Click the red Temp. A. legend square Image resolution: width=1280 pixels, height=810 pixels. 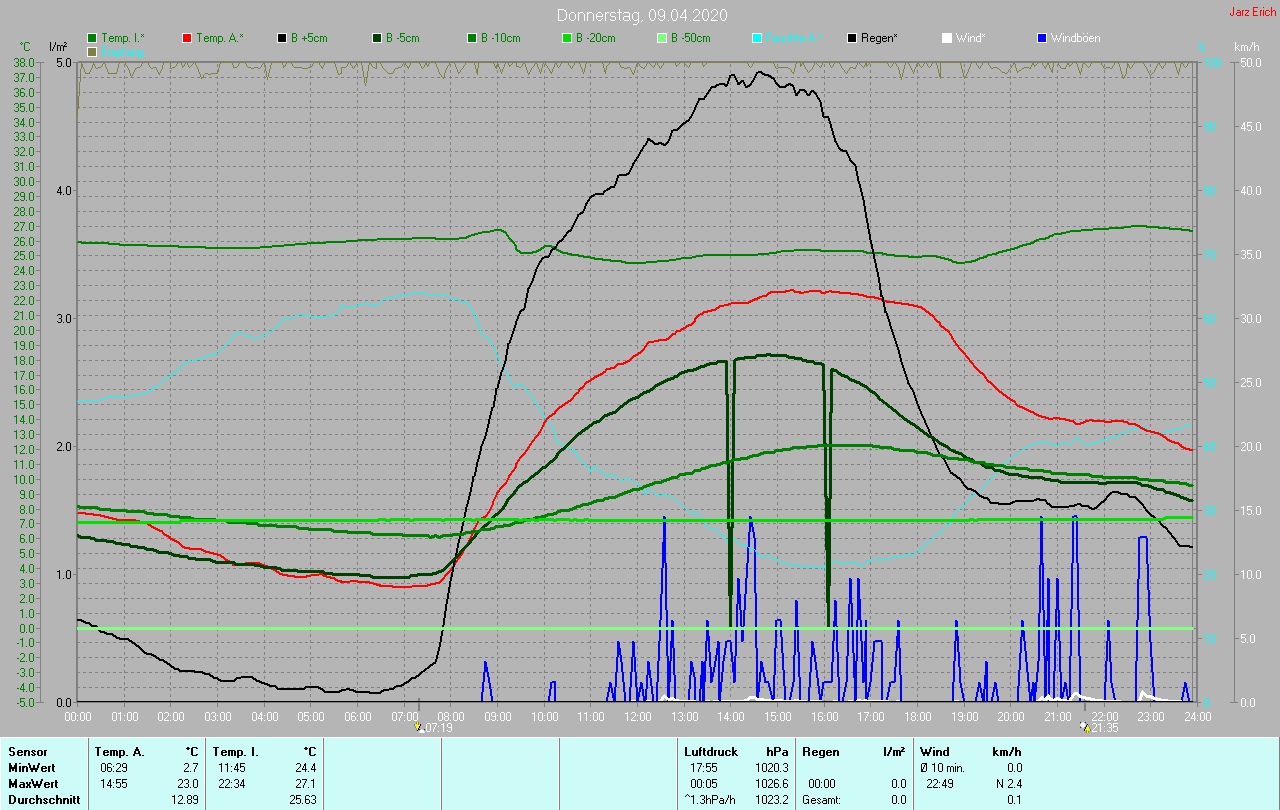pyautogui.click(x=187, y=38)
